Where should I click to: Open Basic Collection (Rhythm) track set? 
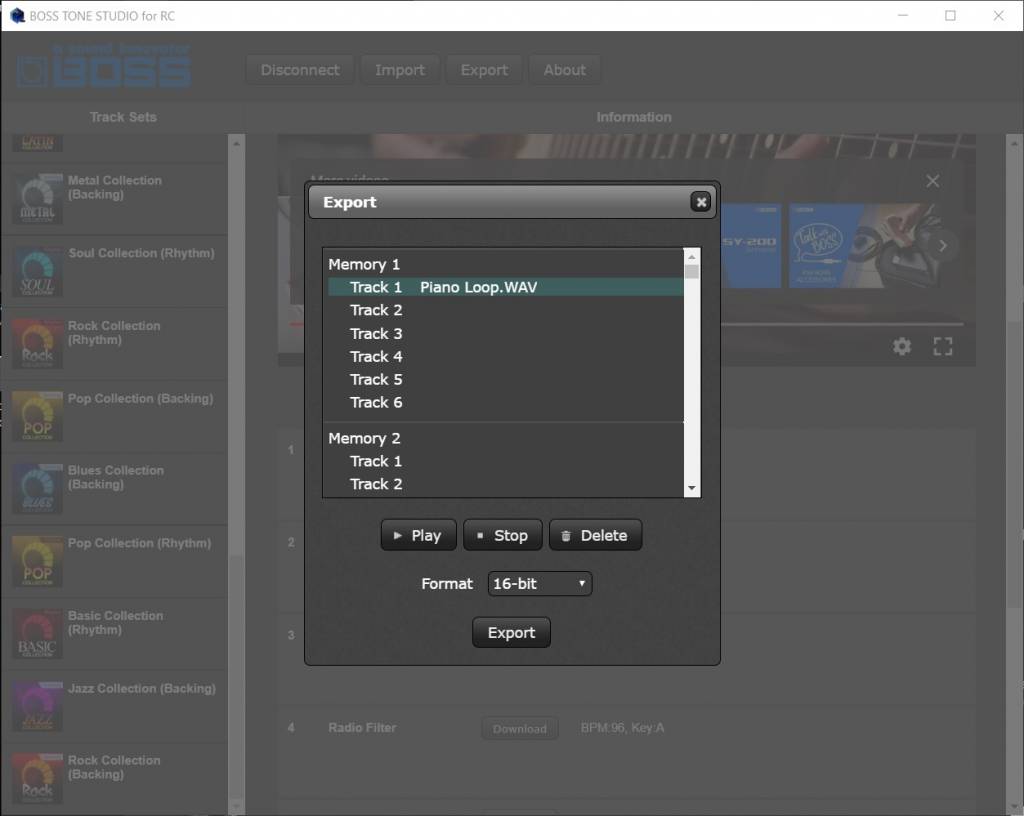click(114, 634)
